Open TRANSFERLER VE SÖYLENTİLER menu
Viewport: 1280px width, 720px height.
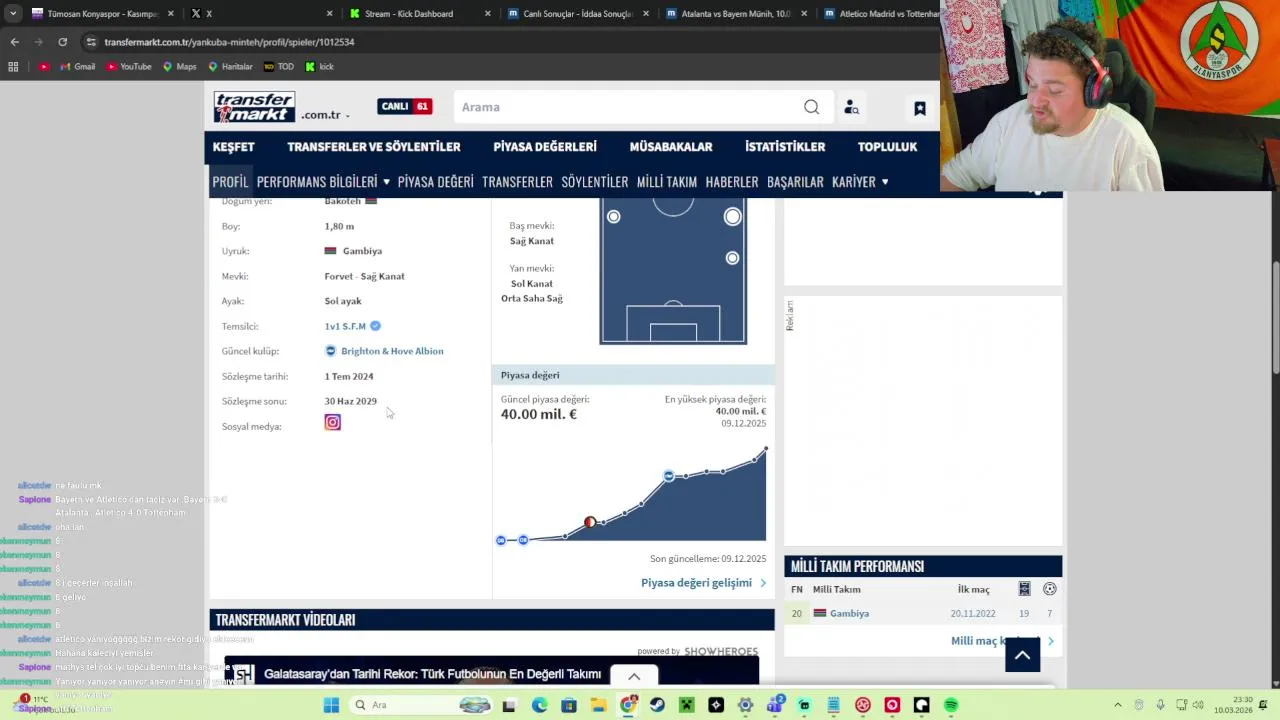click(374, 146)
